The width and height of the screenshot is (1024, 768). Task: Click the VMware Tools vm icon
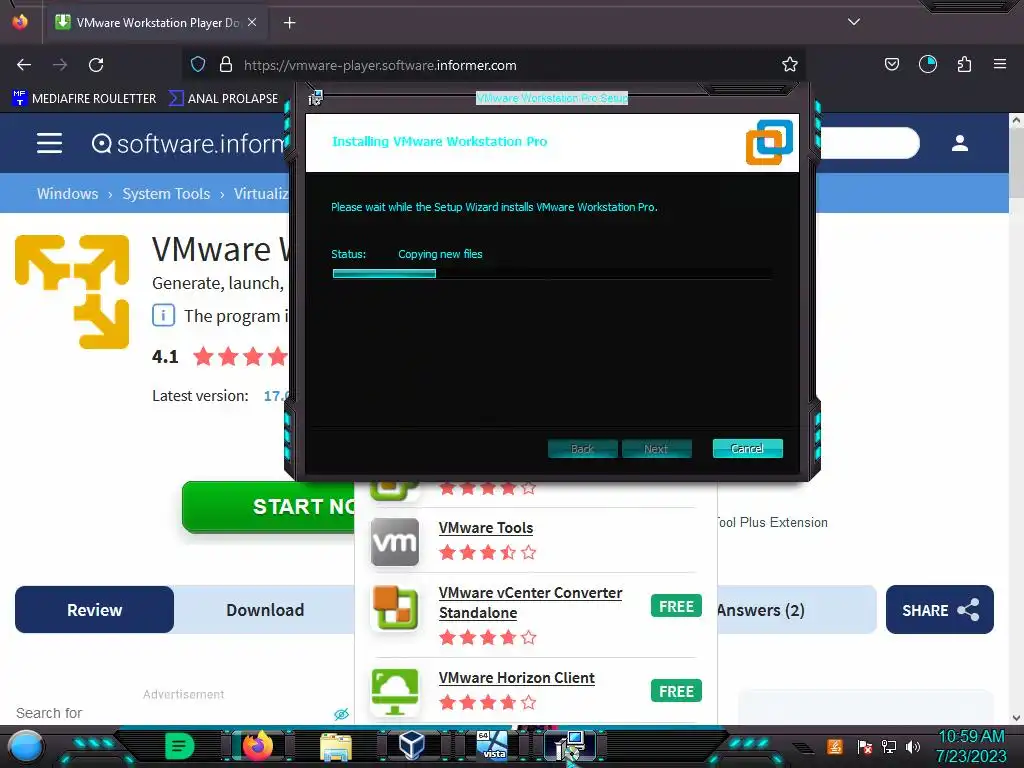pyautogui.click(x=394, y=542)
